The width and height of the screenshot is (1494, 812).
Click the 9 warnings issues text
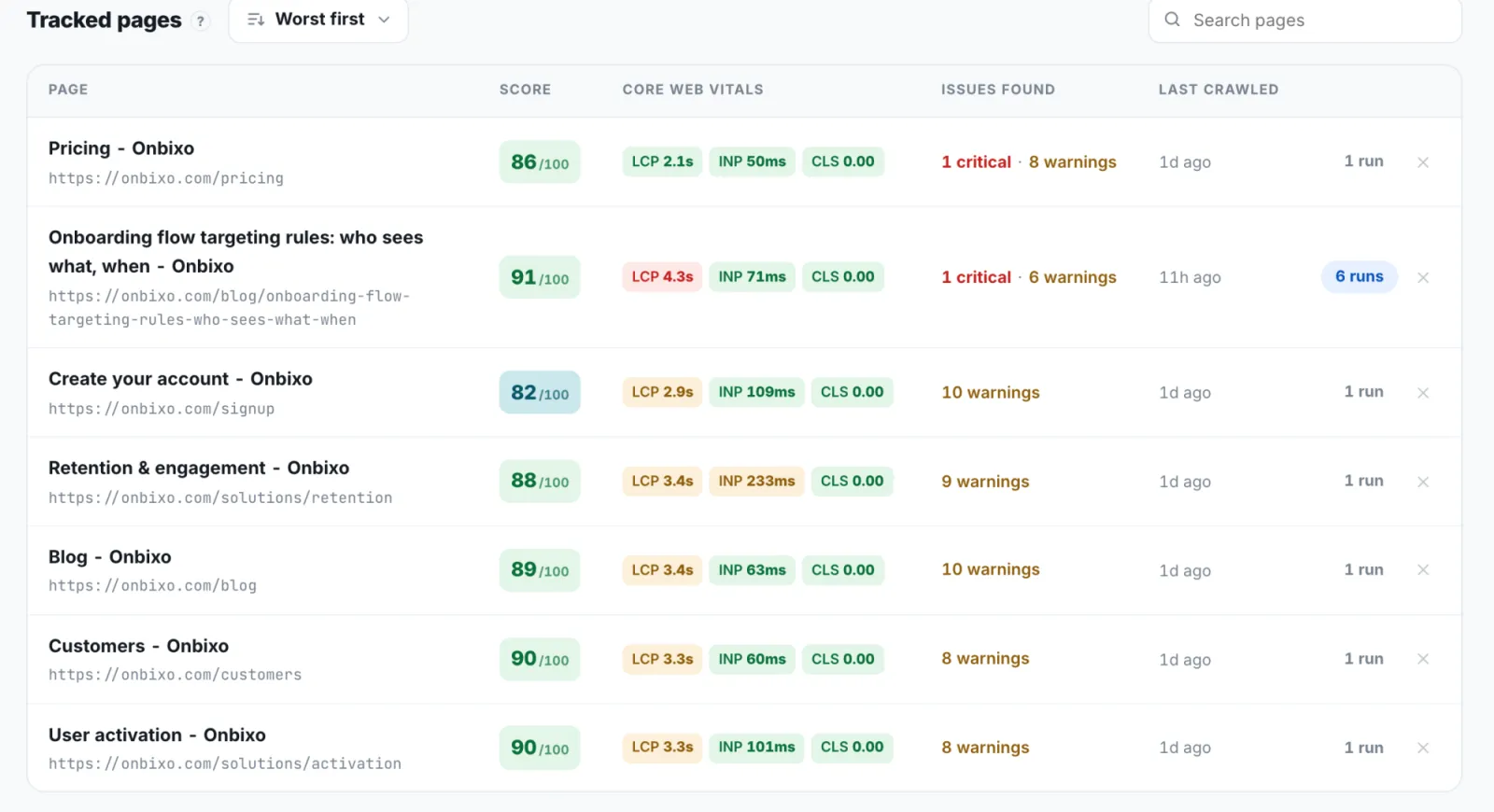click(x=985, y=482)
